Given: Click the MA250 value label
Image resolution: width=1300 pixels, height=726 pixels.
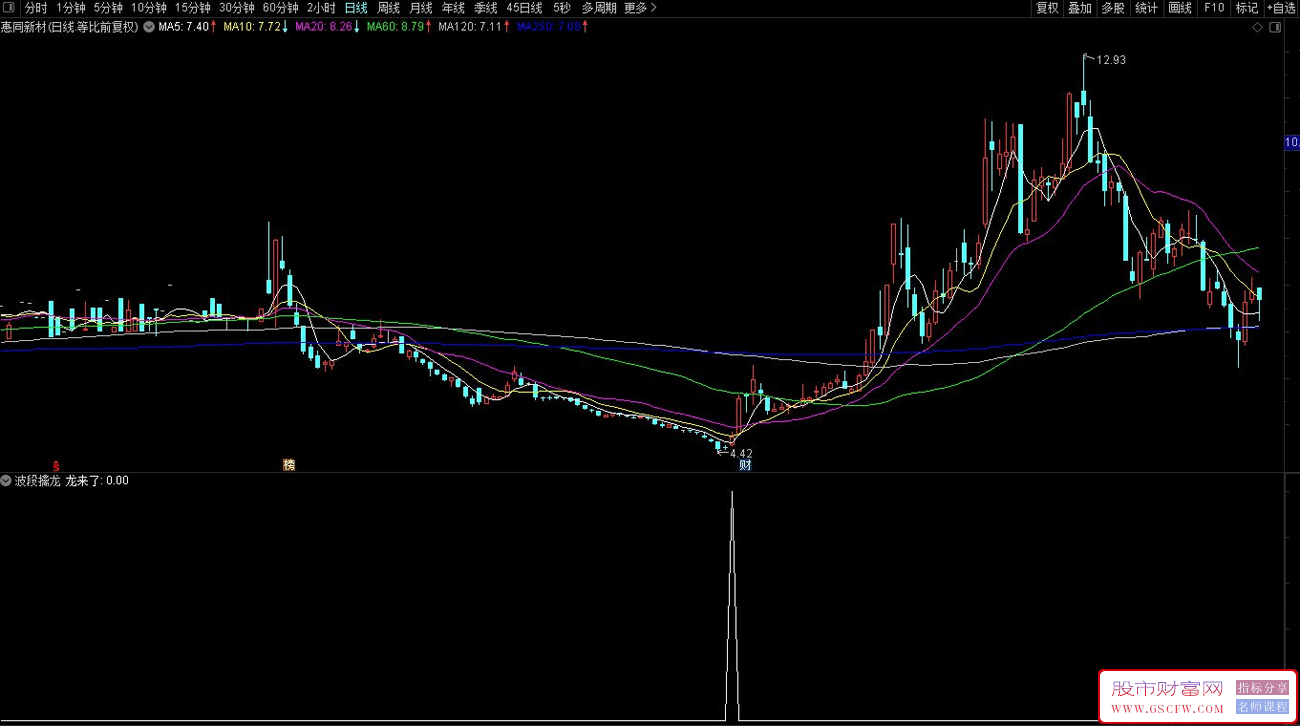Looking at the screenshot, I should click(548, 27).
